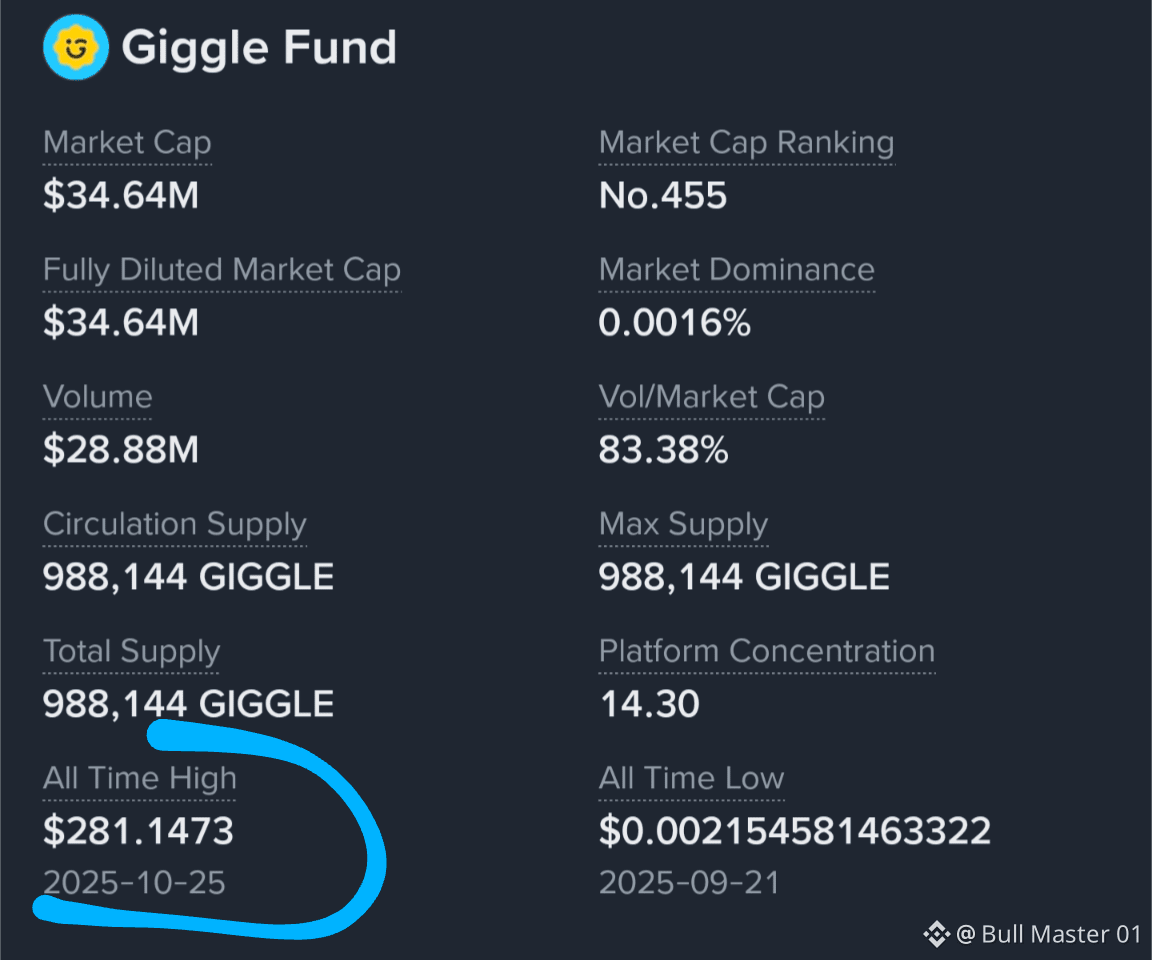Tap the Platform Concentration label
1152x960 pixels.
767,652
